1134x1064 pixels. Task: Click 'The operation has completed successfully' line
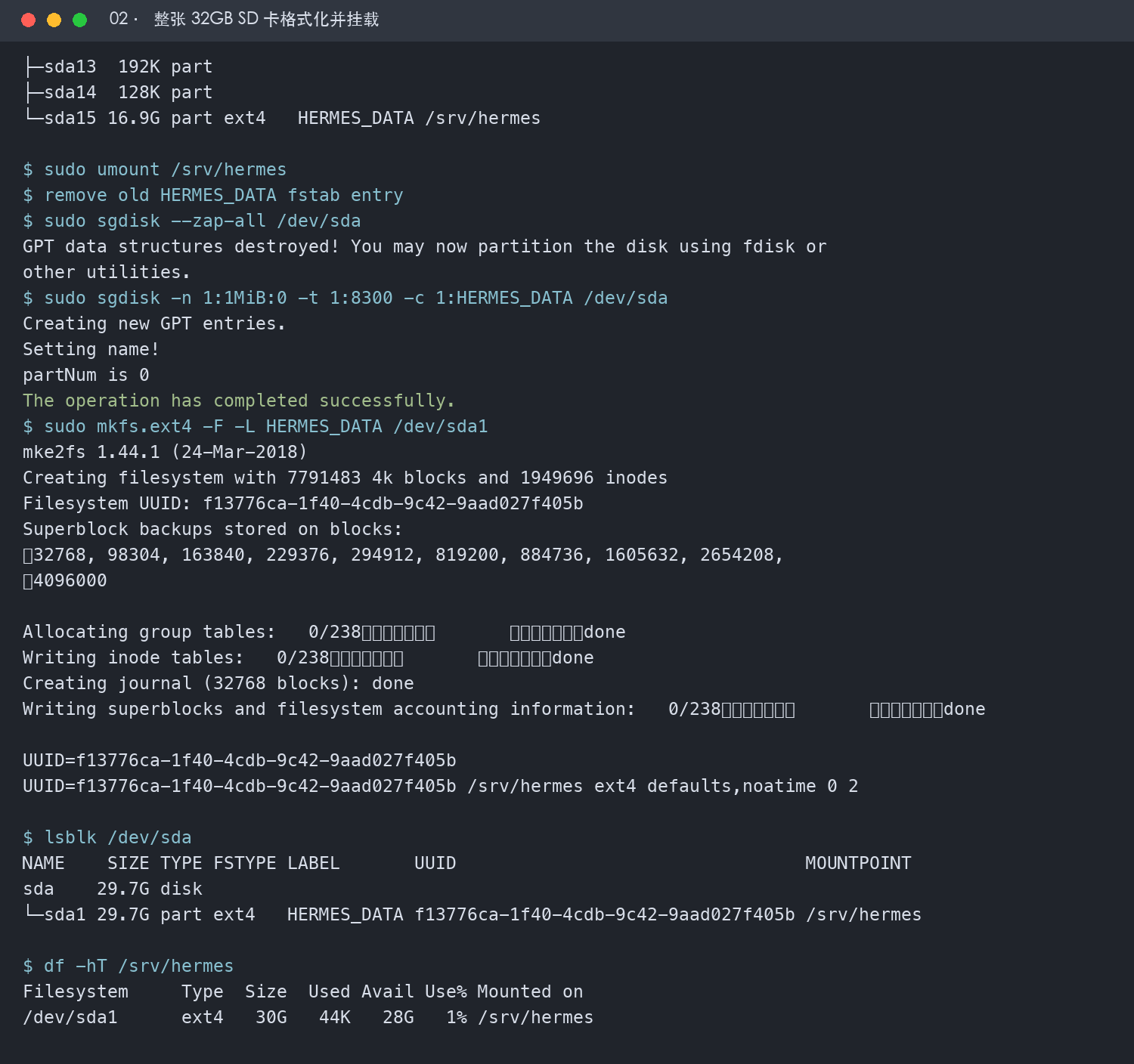(239, 401)
